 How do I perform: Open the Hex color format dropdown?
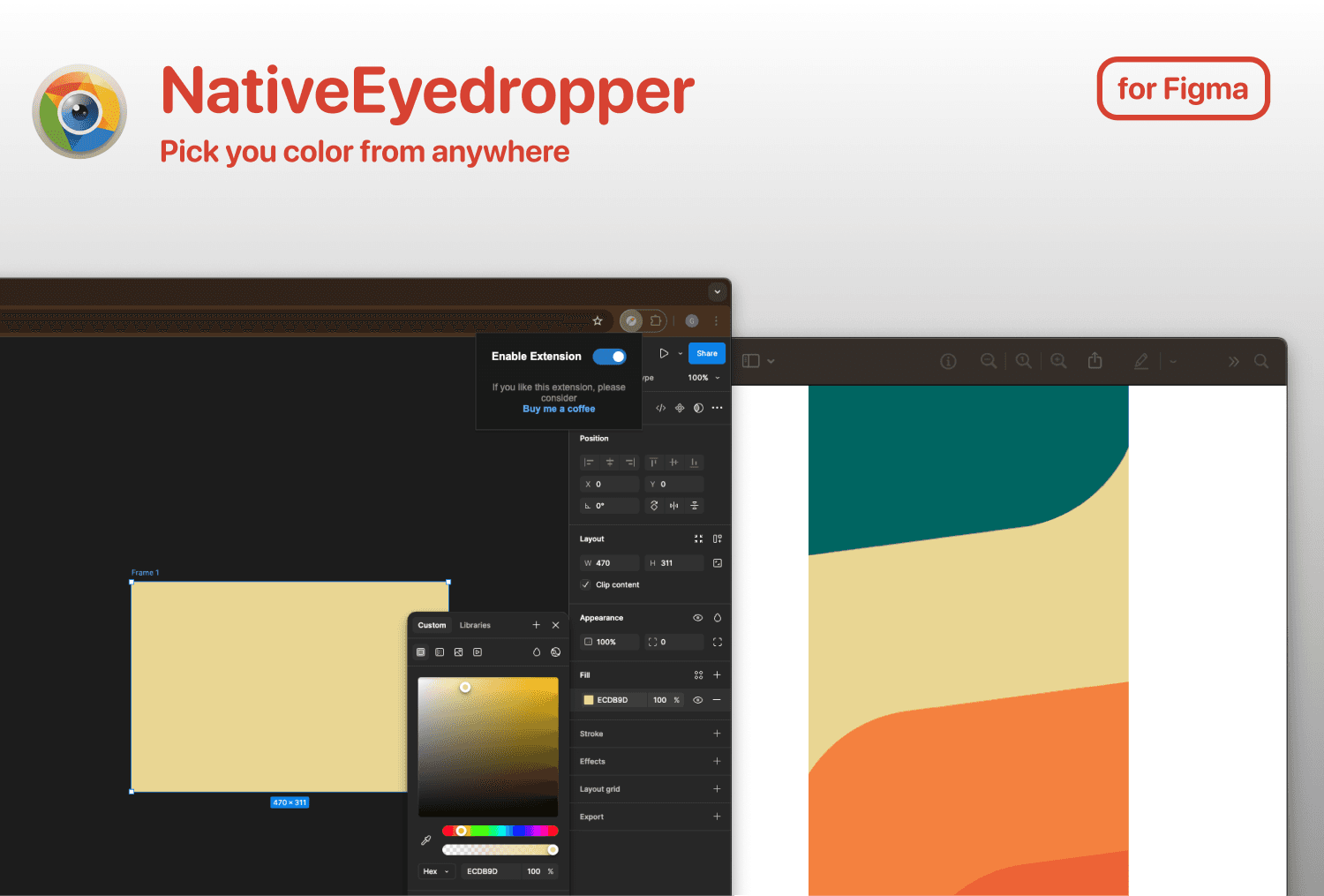click(x=436, y=871)
